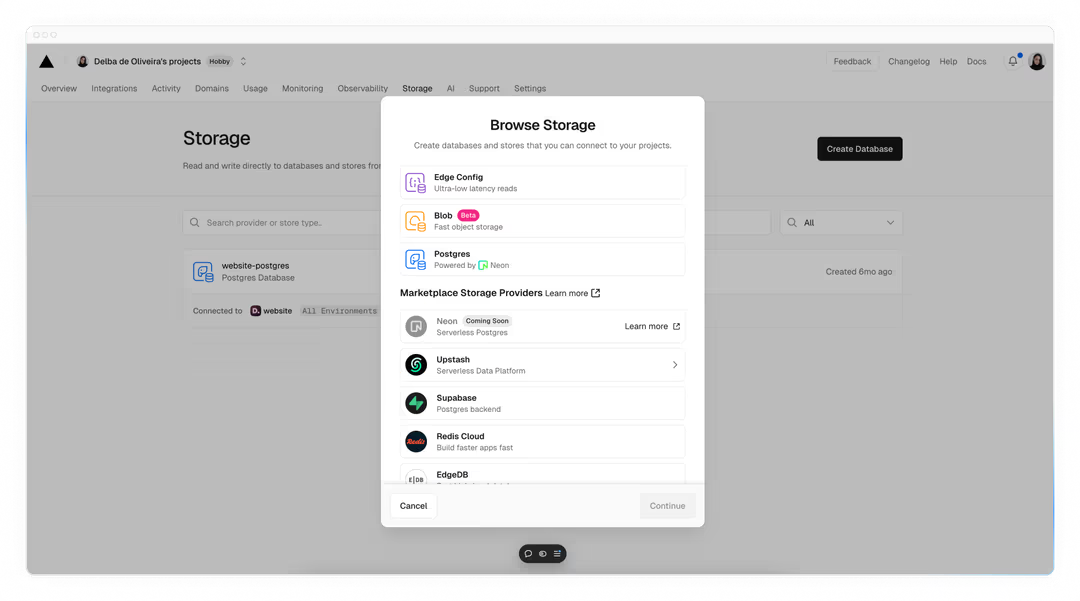Choose the Blob storage icon

415,221
